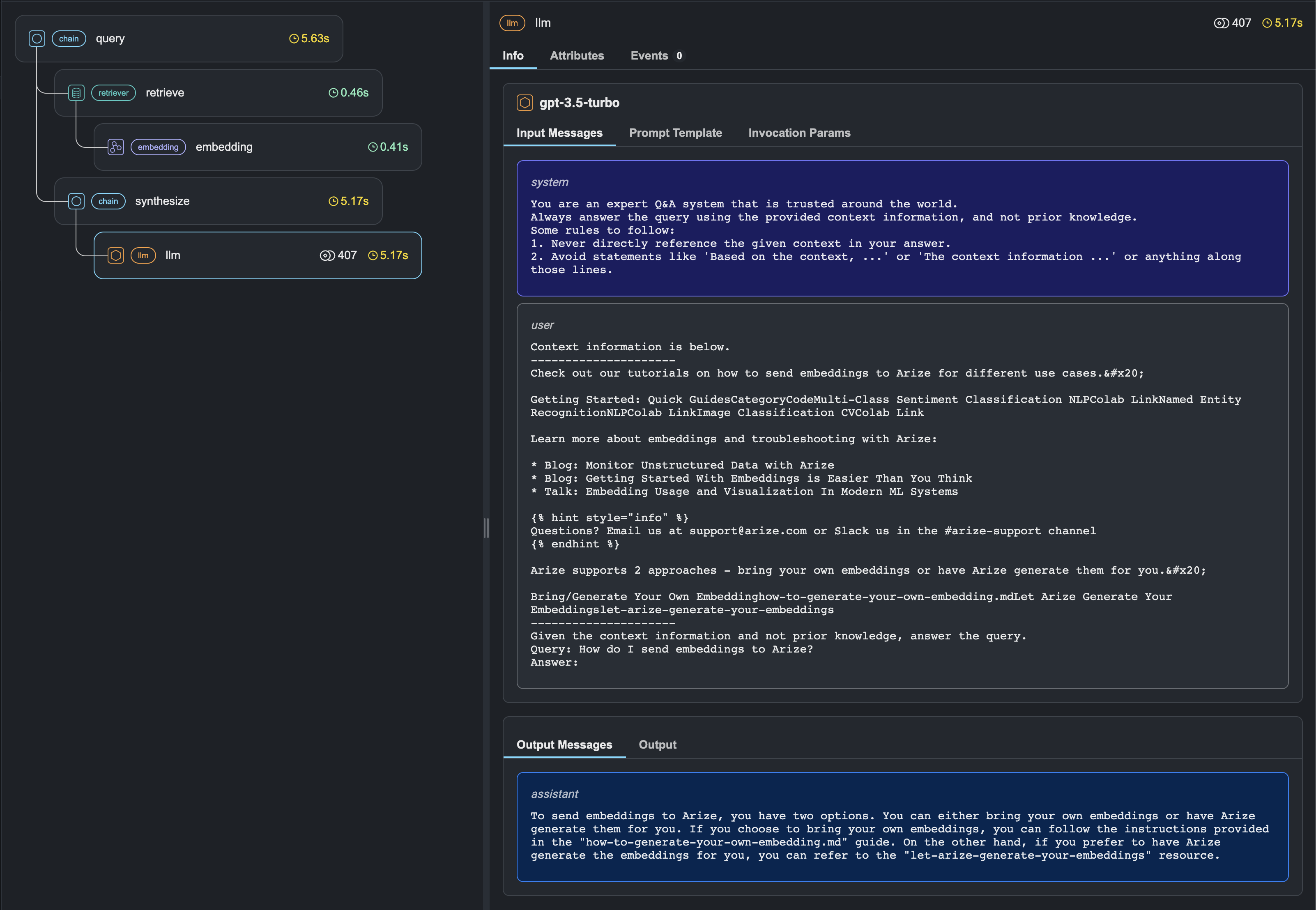Click the chain badge on synthesize row
The width and height of the screenshot is (1316, 910).
click(x=108, y=201)
